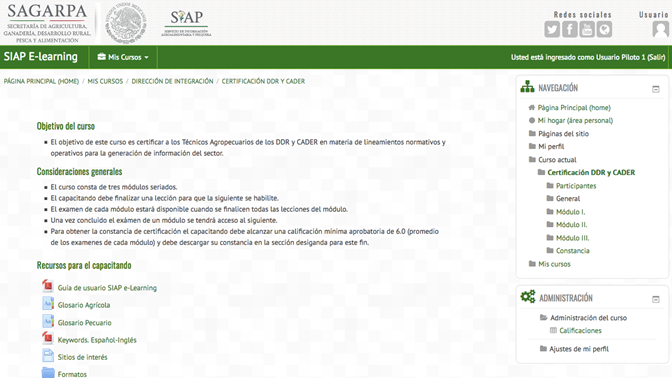Click the Administración gears icon
This screenshot has width=672, height=378.
click(528, 297)
